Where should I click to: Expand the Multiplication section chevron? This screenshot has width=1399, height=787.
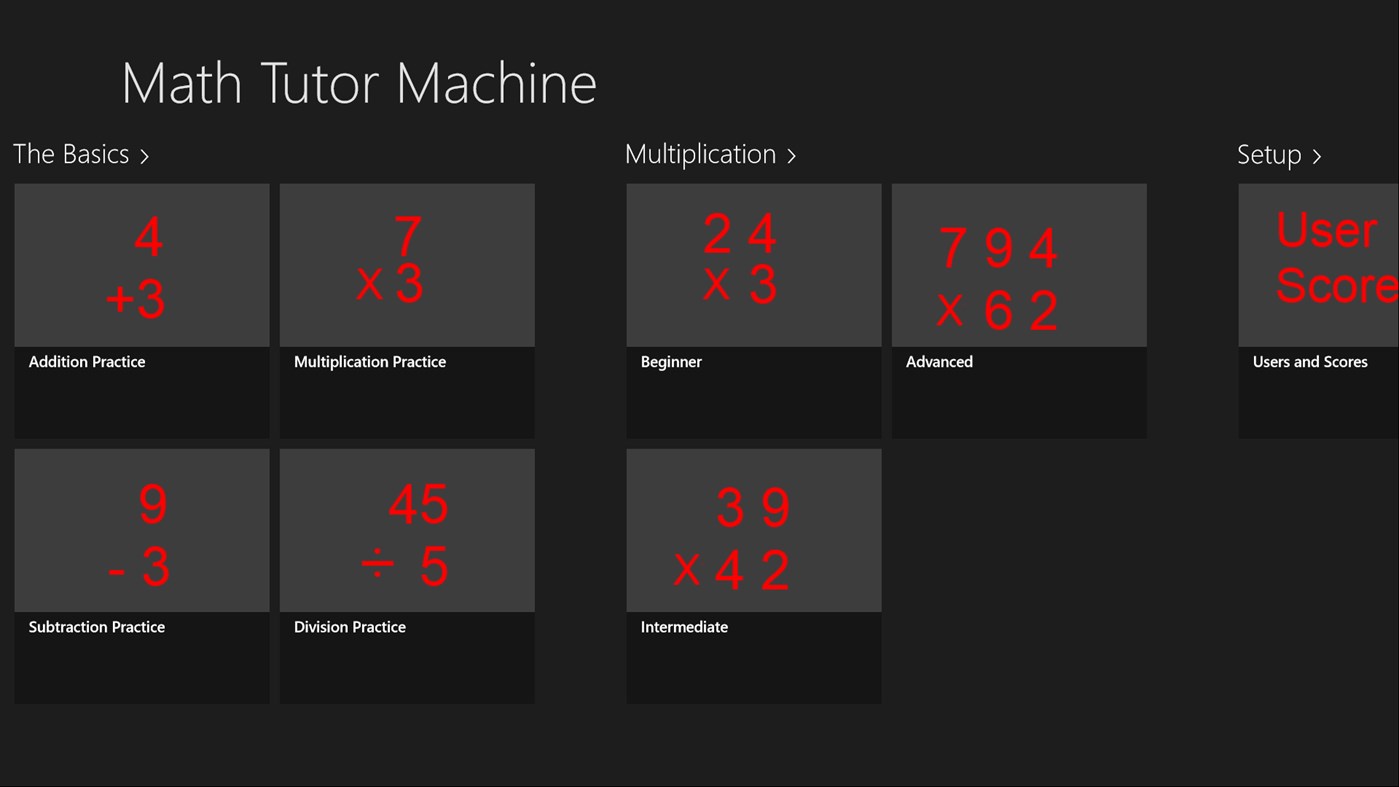791,156
